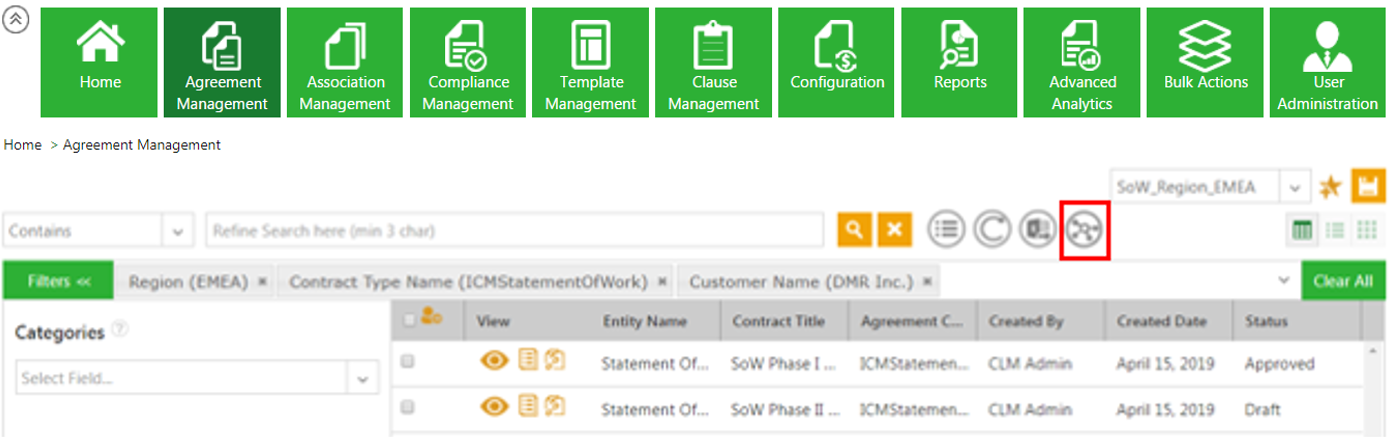Mark the saved search as favorite star

(1329, 187)
